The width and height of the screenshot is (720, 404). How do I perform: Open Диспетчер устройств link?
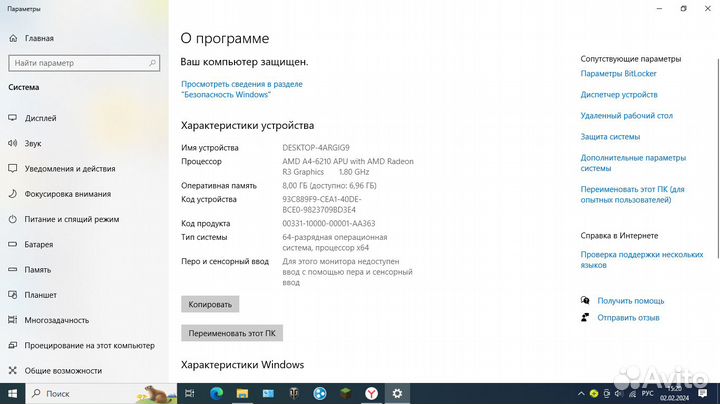coord(619,95)
